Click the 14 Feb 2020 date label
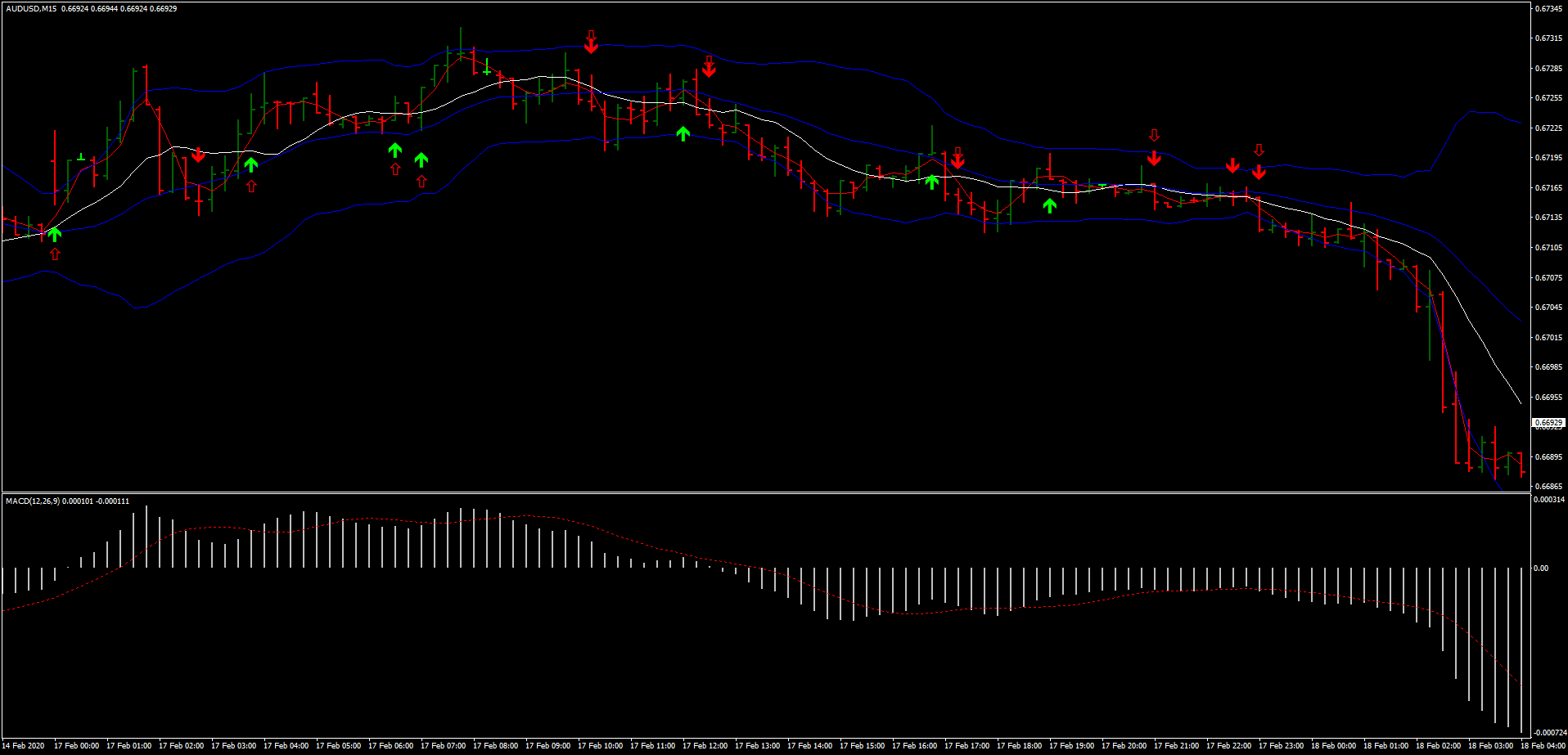 coord(24,745)
